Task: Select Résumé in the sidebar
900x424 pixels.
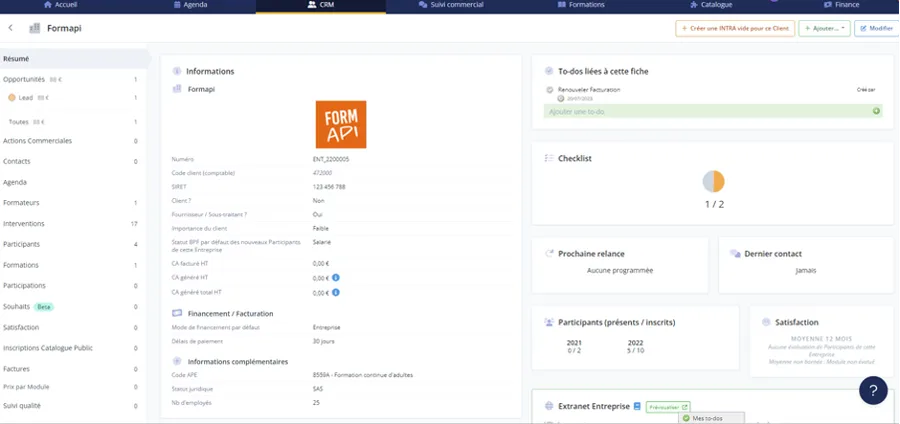Action: (73, 59)
